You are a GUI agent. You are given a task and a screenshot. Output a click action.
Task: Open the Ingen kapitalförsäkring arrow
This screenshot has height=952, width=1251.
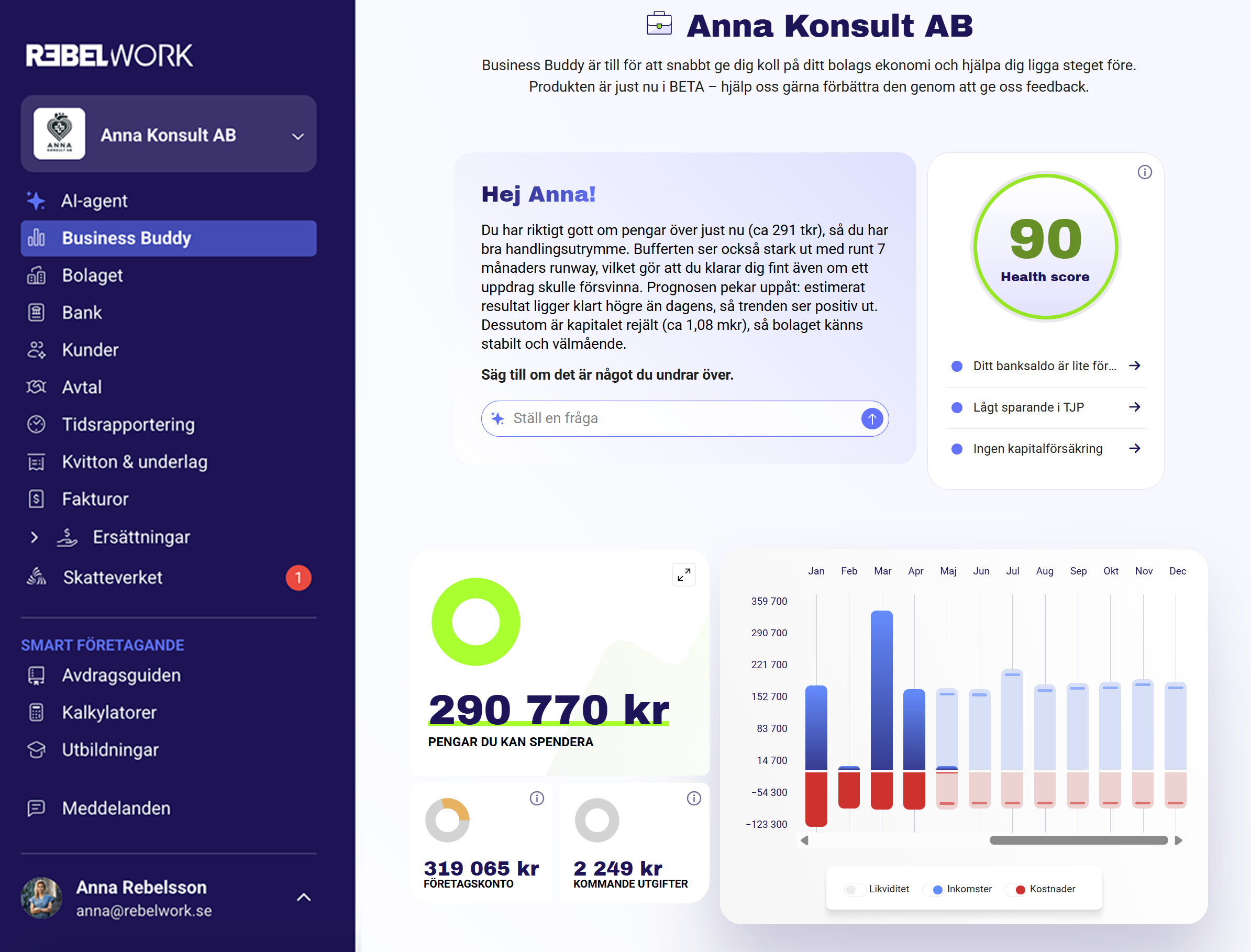(1134, 449)
